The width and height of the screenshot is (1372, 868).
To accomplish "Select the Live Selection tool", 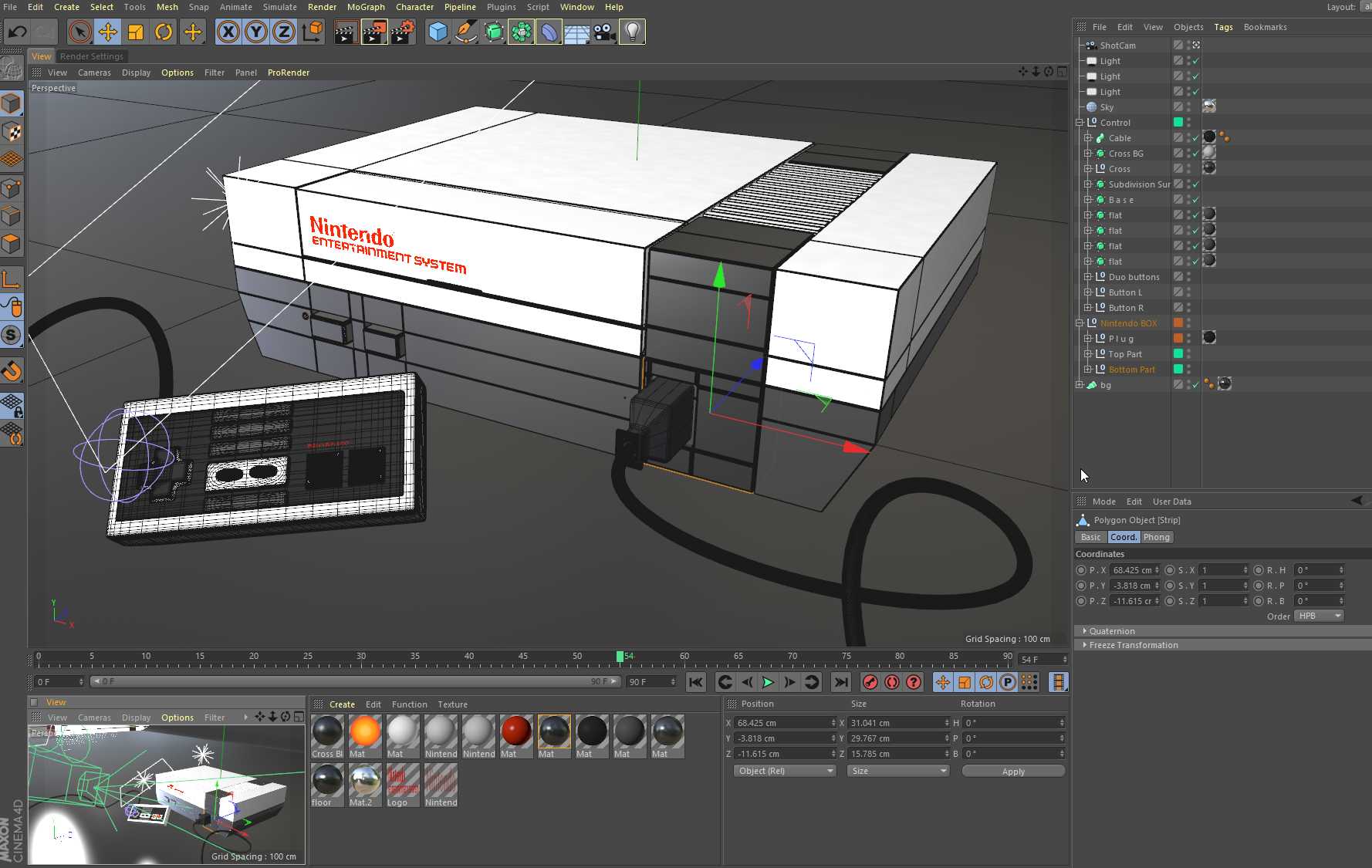I will coord(79,32).
